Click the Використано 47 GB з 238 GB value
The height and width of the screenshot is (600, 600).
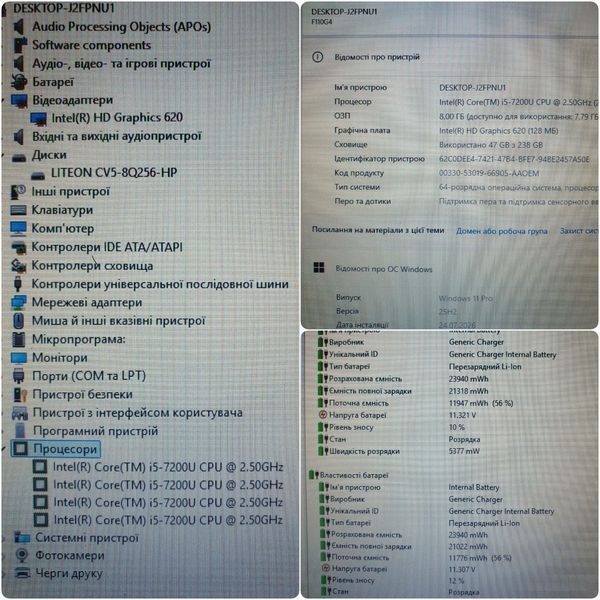491,145
